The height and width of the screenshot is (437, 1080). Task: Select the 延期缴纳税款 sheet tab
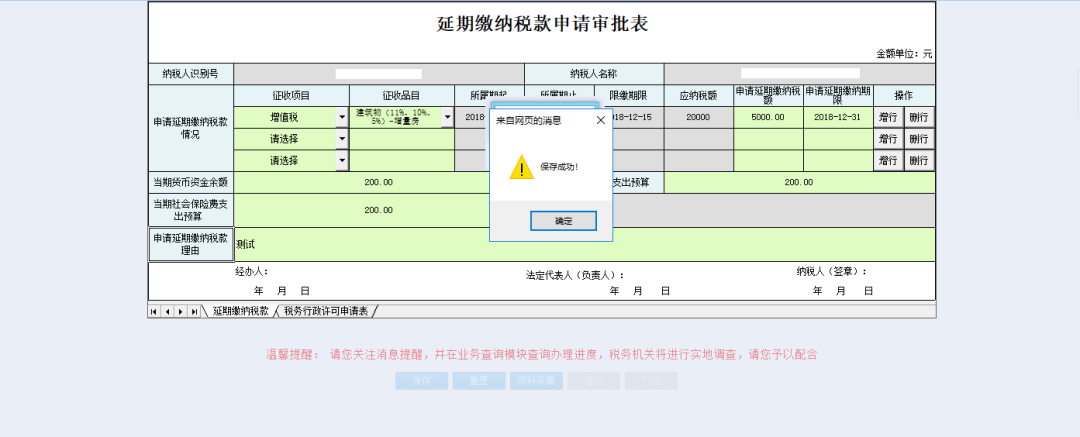240,312
